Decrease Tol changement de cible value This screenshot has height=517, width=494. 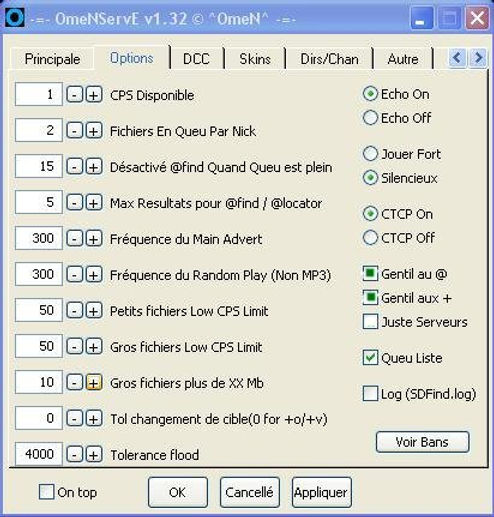coord(74,419)
